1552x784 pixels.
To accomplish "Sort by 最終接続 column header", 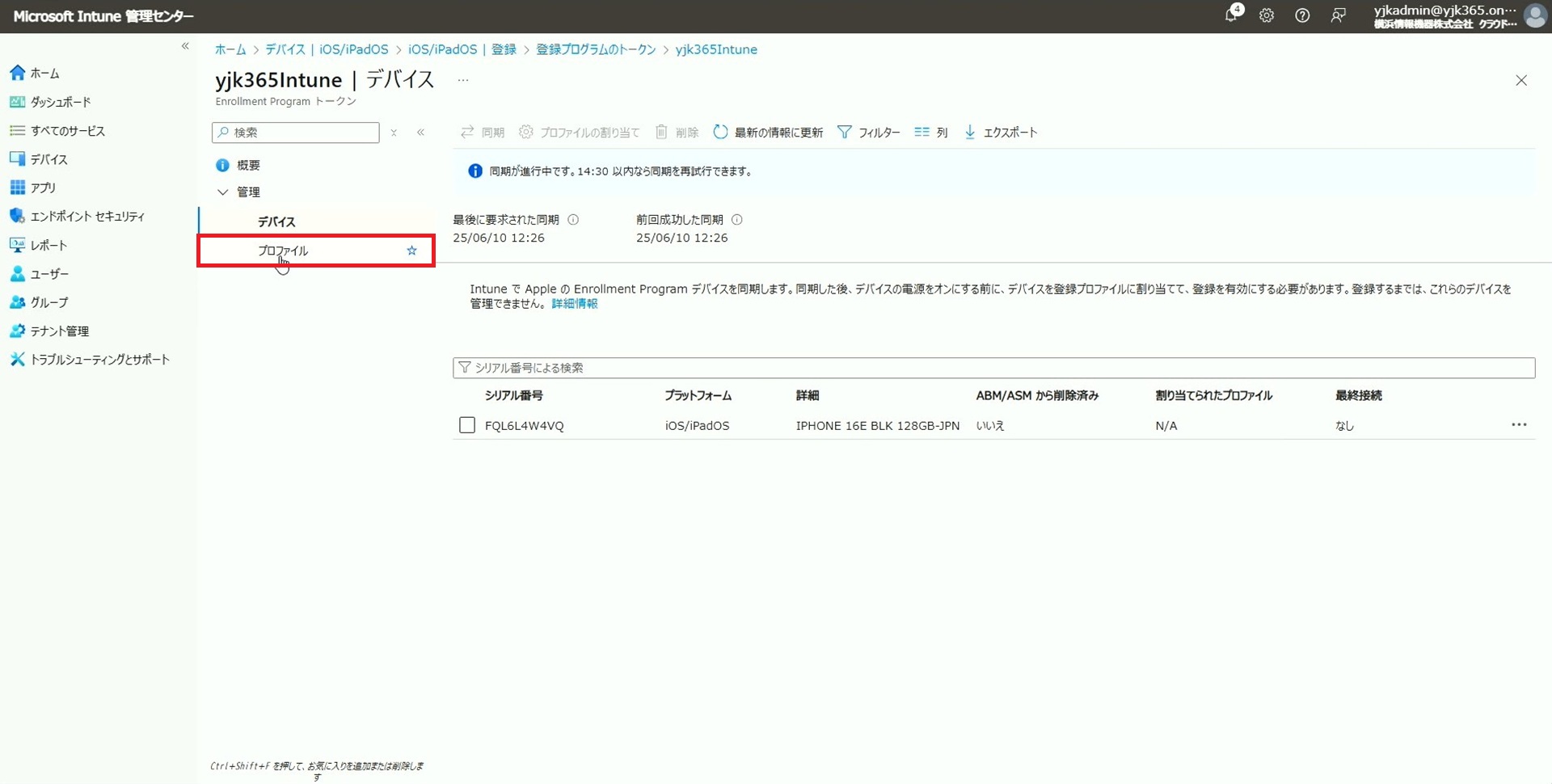I will coord(1359,395).
